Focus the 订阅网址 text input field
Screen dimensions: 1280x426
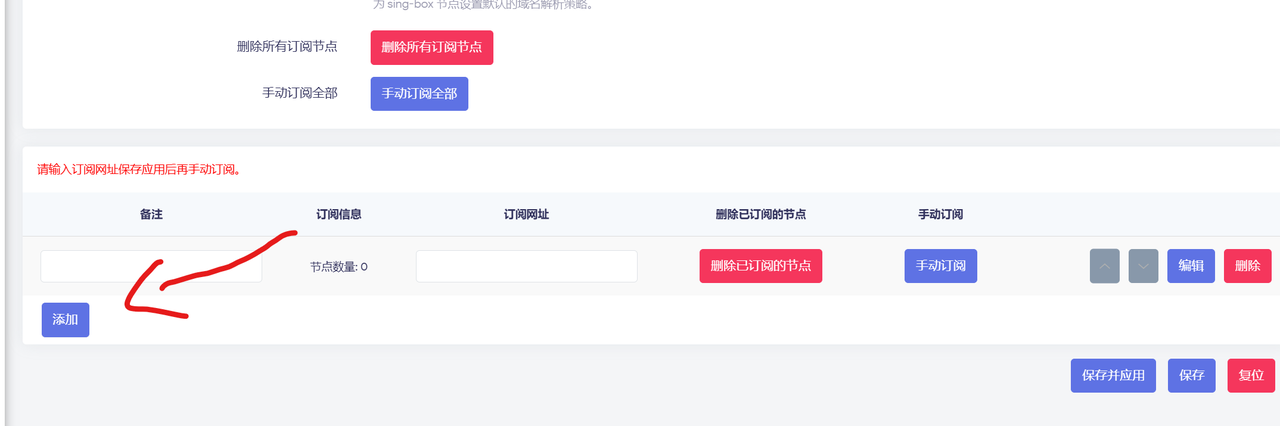[526, 266]
